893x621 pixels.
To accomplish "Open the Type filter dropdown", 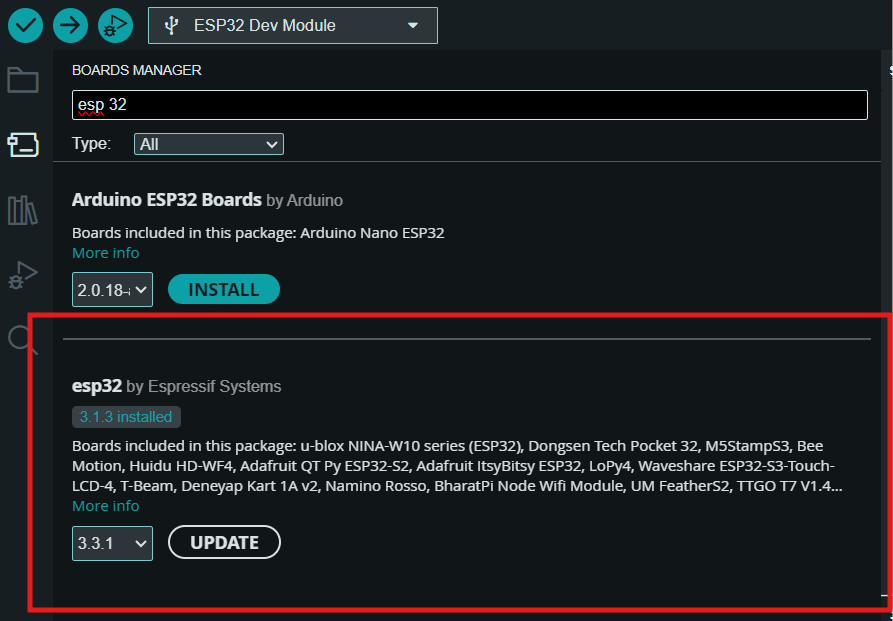I will click(209, 144).
